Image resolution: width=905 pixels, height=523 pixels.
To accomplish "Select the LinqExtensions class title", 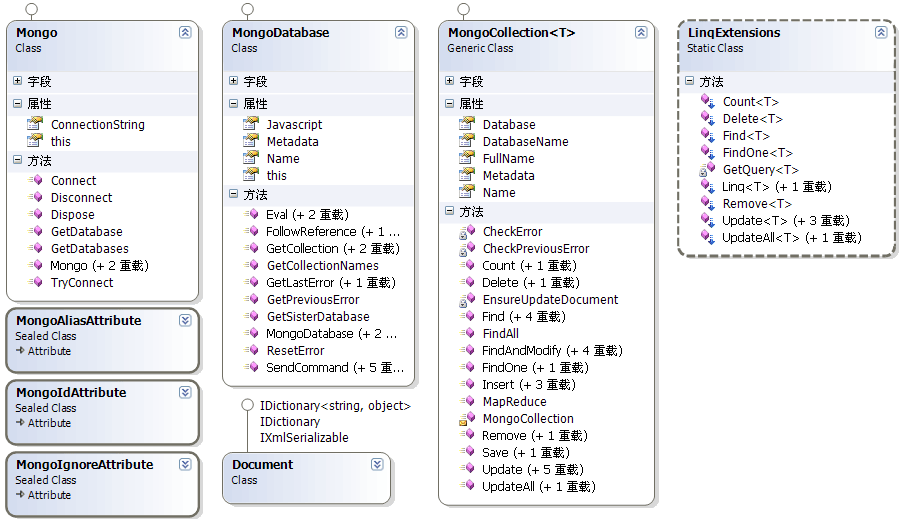I will 734,32.
